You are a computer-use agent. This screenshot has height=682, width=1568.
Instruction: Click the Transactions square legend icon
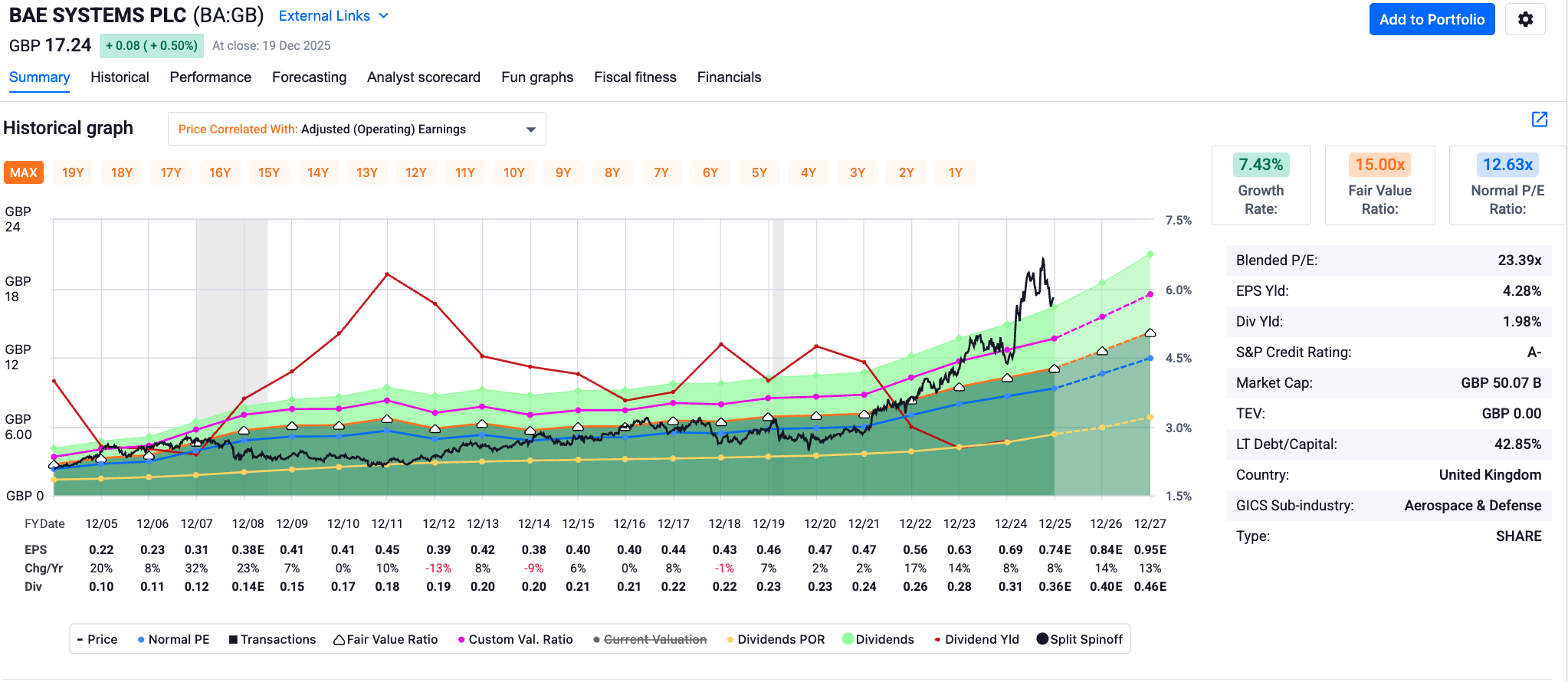(233, 640)
